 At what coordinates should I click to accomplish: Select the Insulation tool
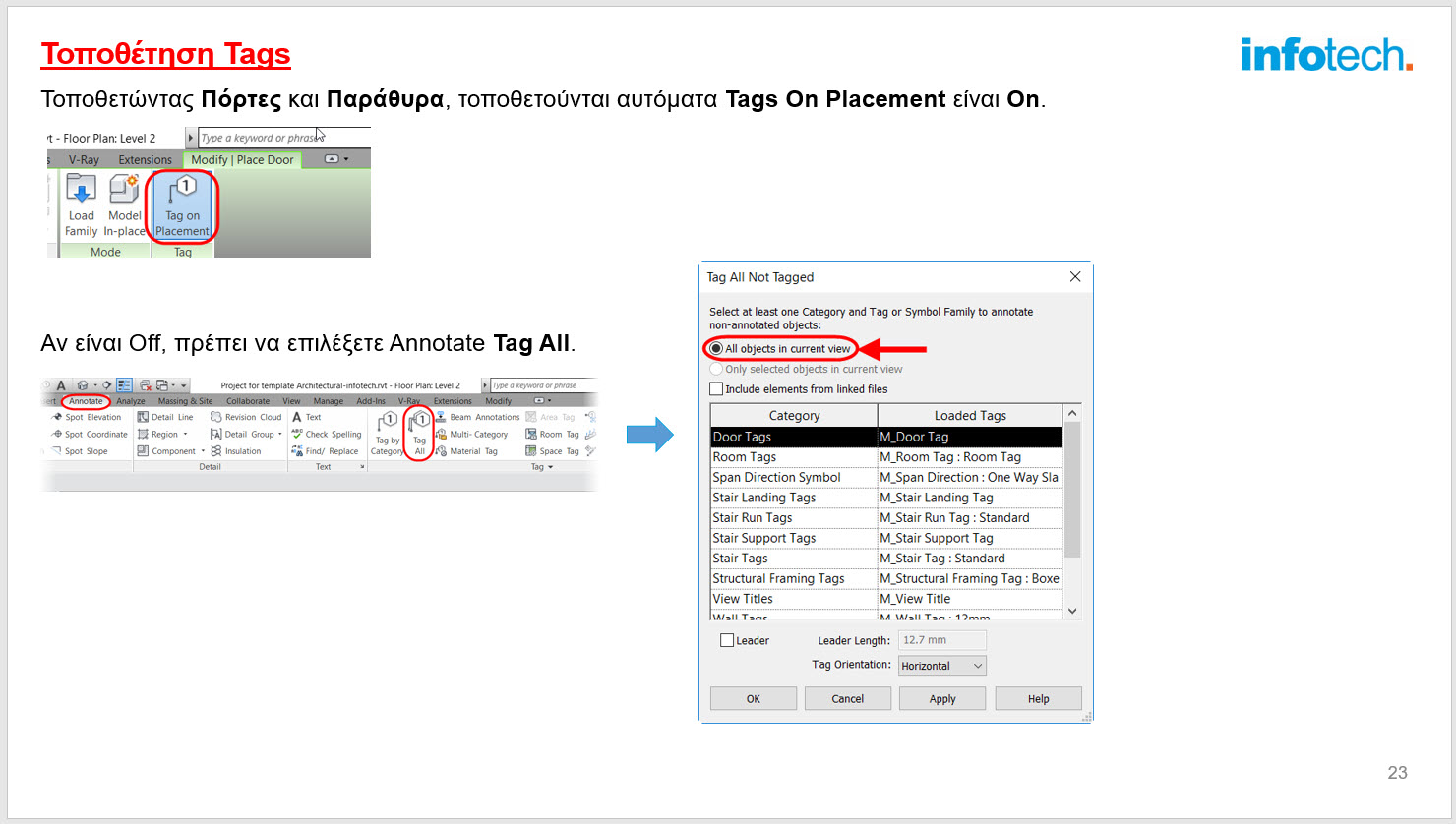236,451
